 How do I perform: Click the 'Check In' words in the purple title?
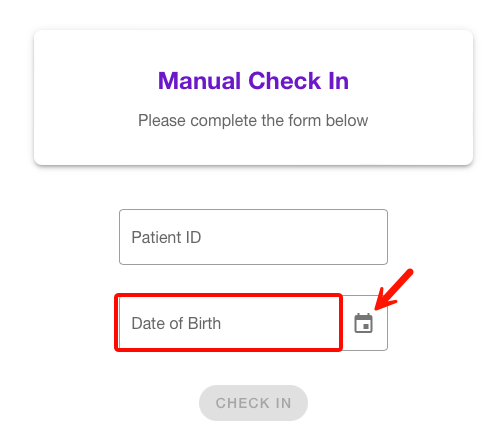pyautogui.click(x=299, y=81)
